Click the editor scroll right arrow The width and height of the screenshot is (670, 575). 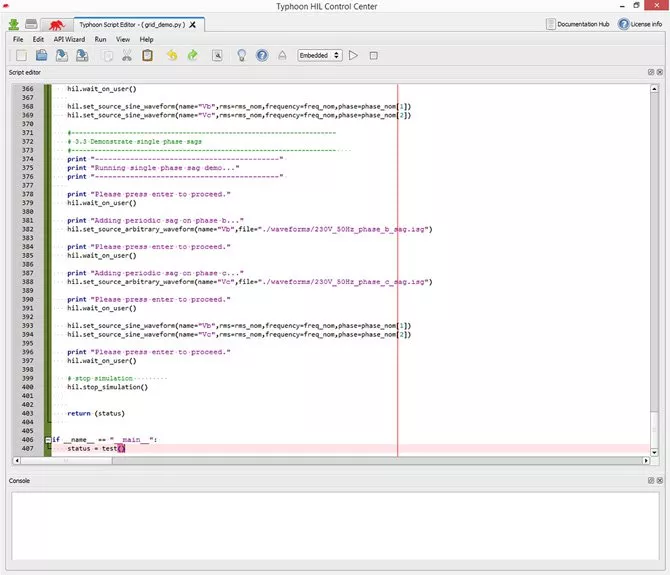(646, 461)
